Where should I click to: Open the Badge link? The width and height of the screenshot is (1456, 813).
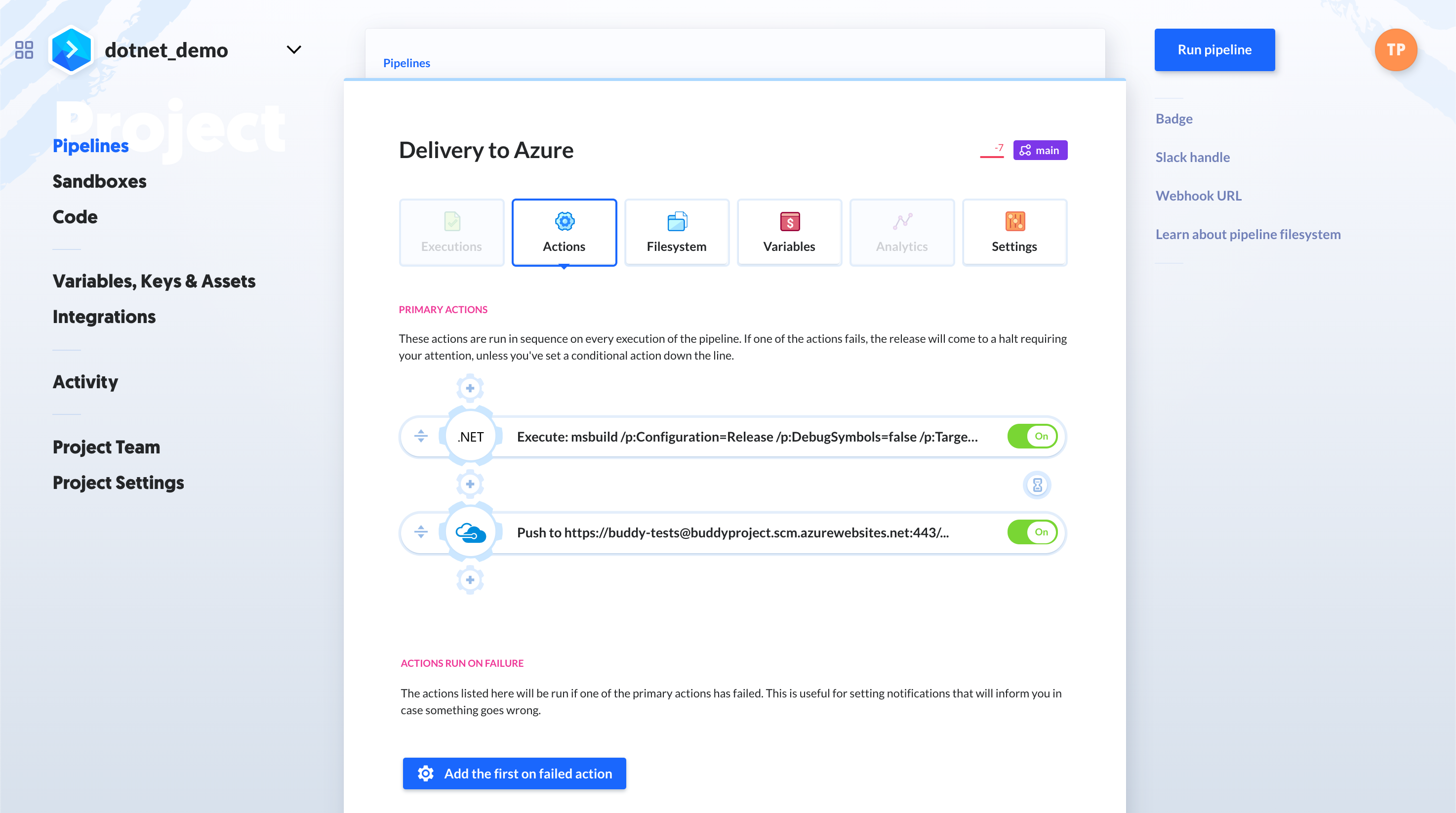coord(1174,119)
